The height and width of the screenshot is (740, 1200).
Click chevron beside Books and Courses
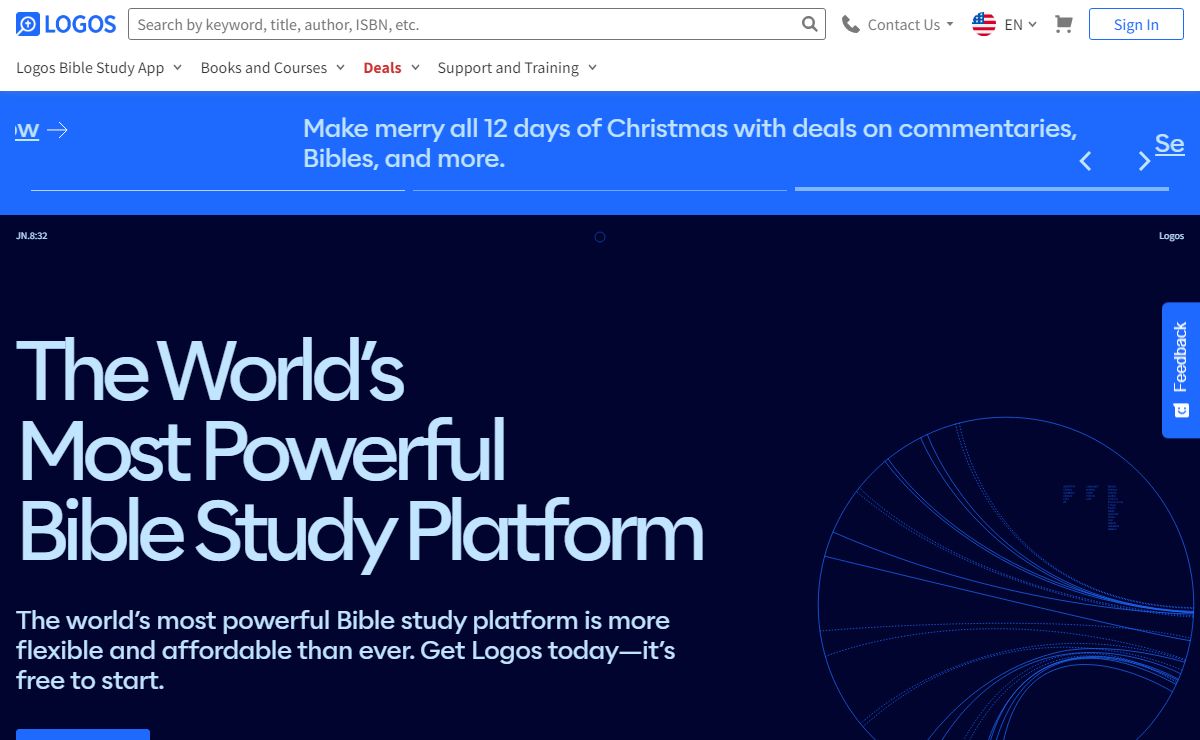click(340, 68)
